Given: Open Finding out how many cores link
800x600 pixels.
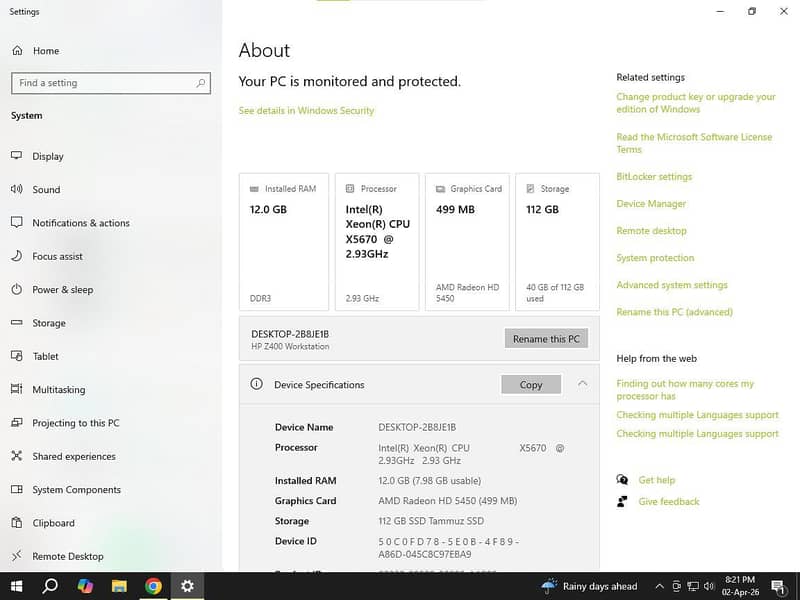Looking at the screenshot, I should point(685,390).
